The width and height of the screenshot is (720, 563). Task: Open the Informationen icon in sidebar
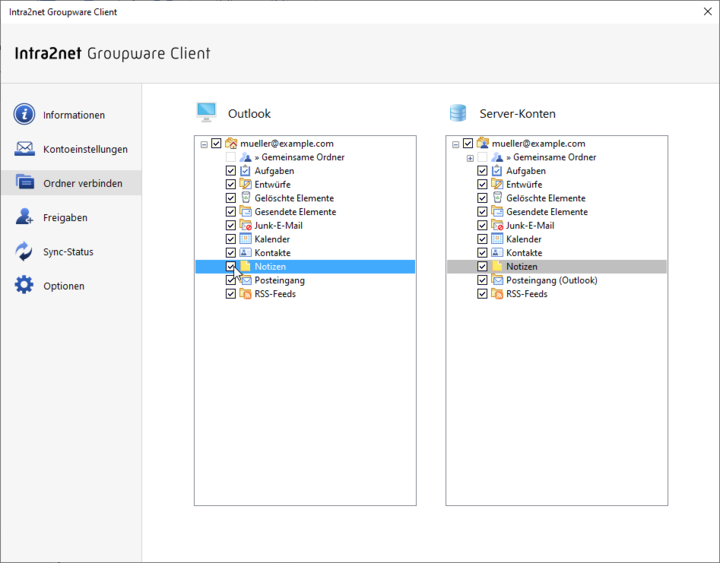click(x=24, y=114)
